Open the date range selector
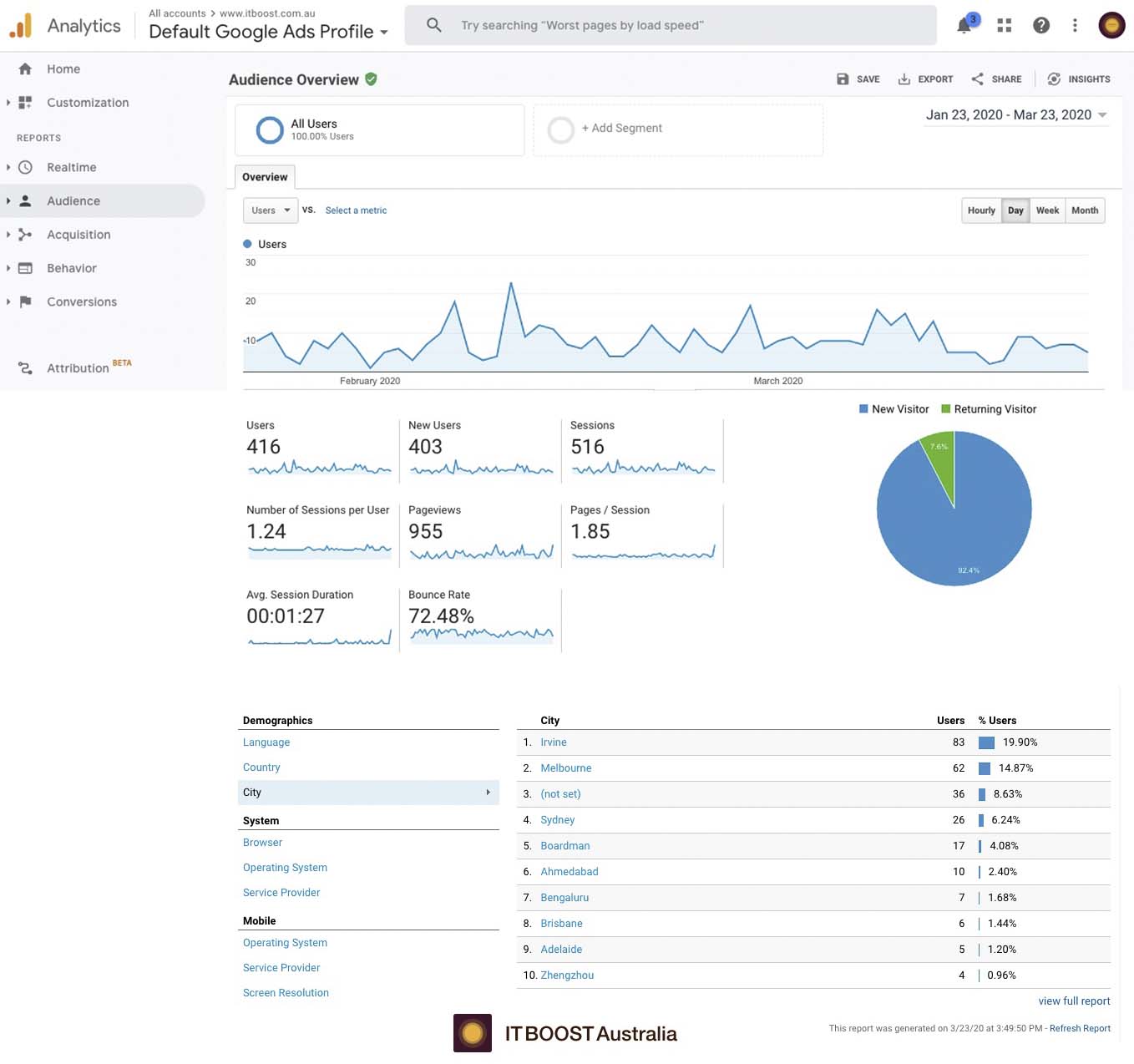This screenshot has width=1134, height=1064. coord(1015,114)
